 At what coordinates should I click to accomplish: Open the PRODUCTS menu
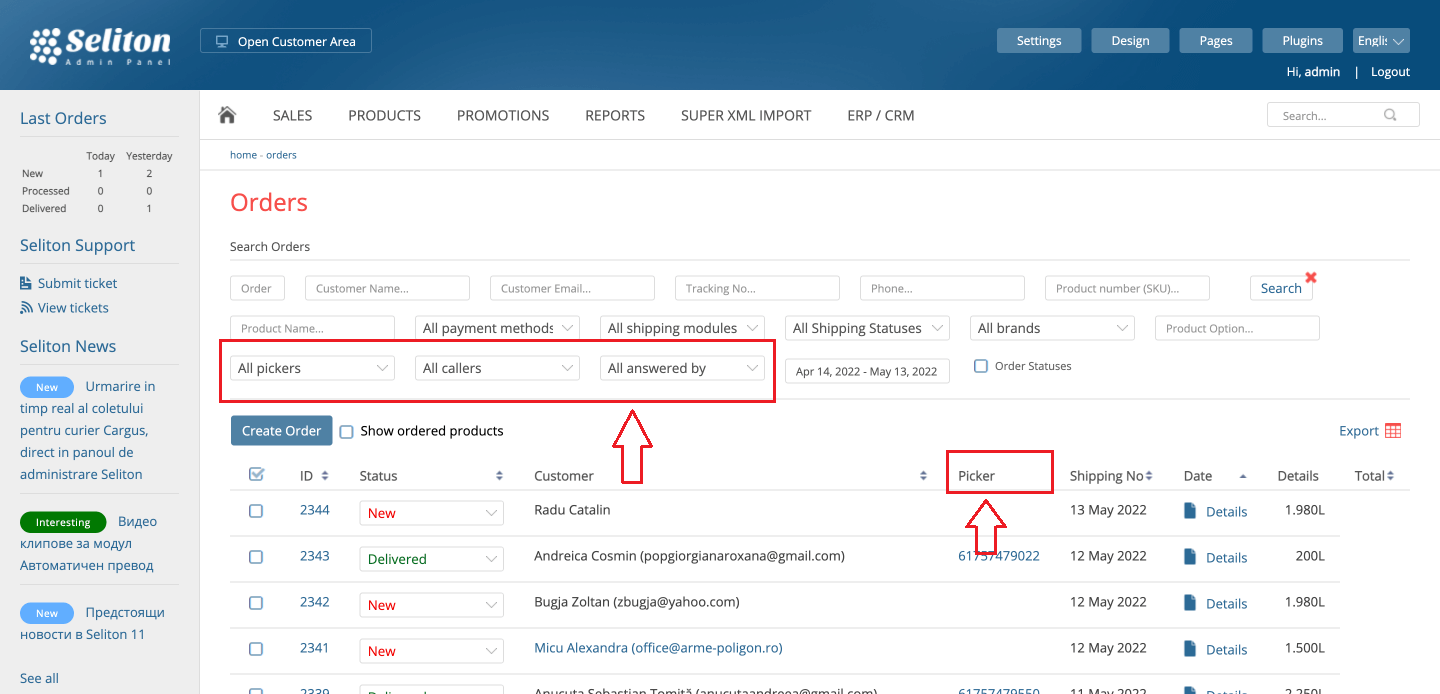point(384,115)
